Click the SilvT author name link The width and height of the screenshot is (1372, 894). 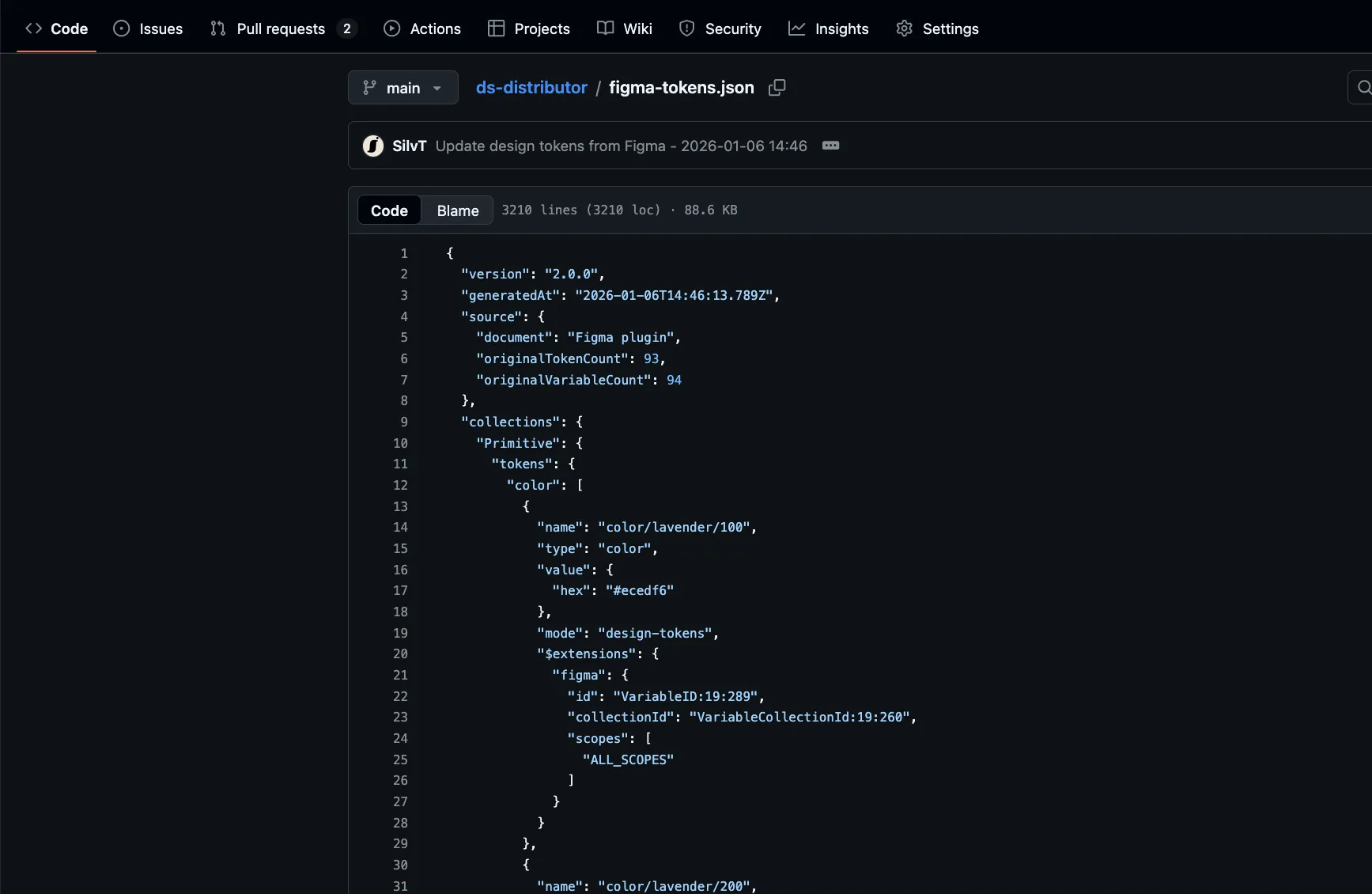(x=409, y=146)
